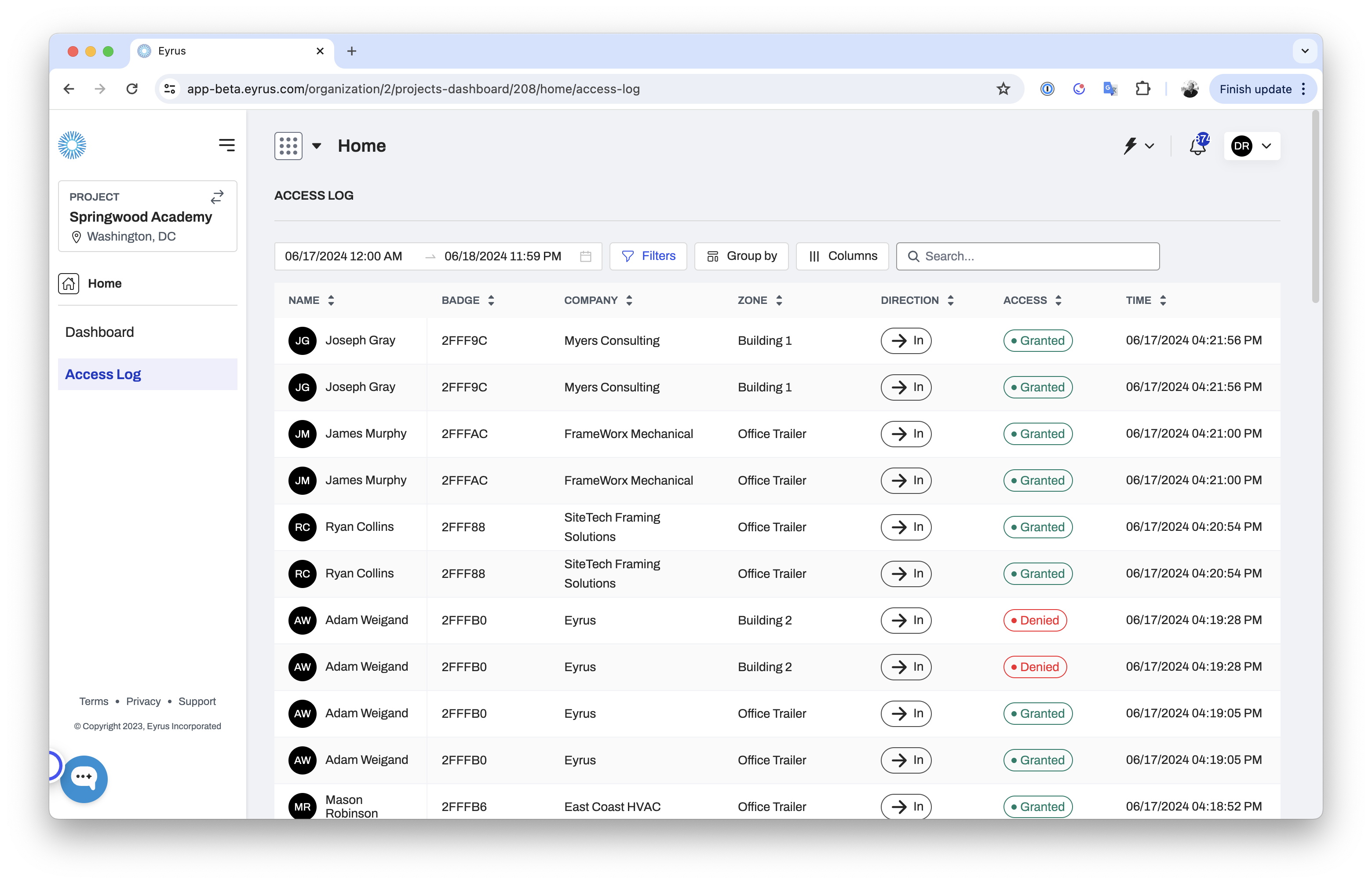
Task: Open the Columns button
Action: 842,256
